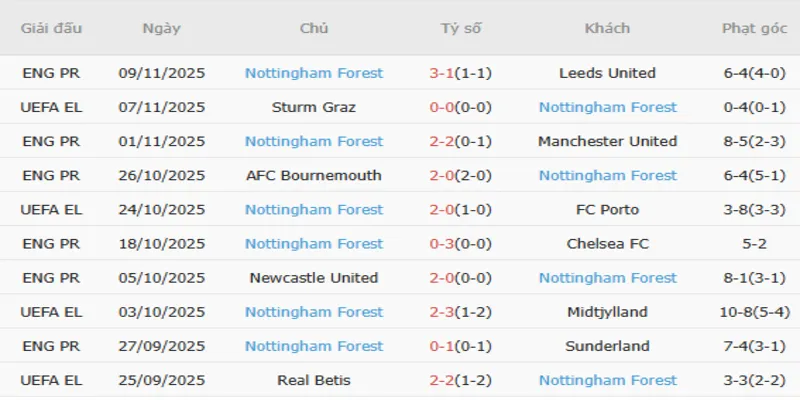Click on Chelsea FC

click(x=607, y=244)
